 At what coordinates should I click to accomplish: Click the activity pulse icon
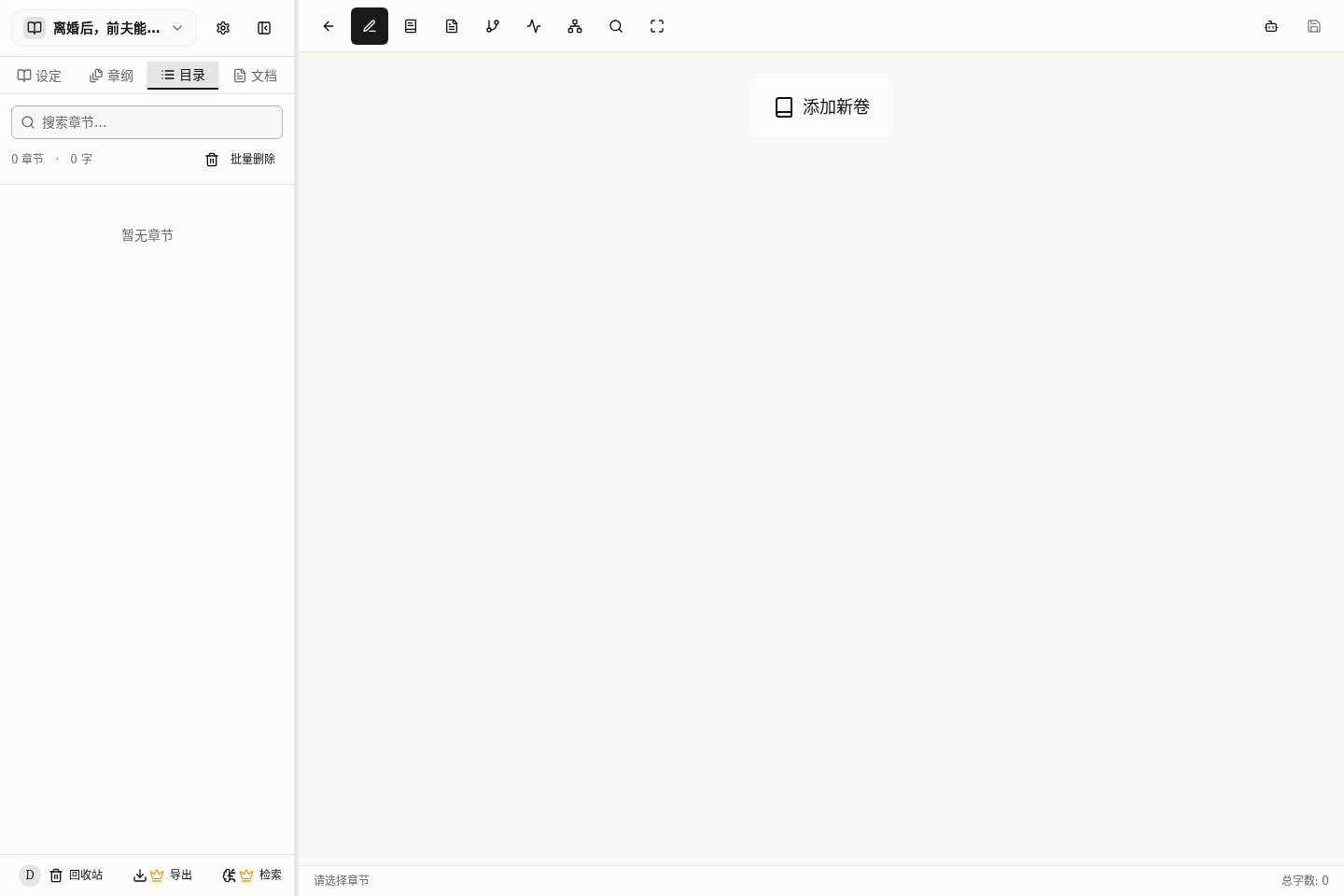point(534,26)
